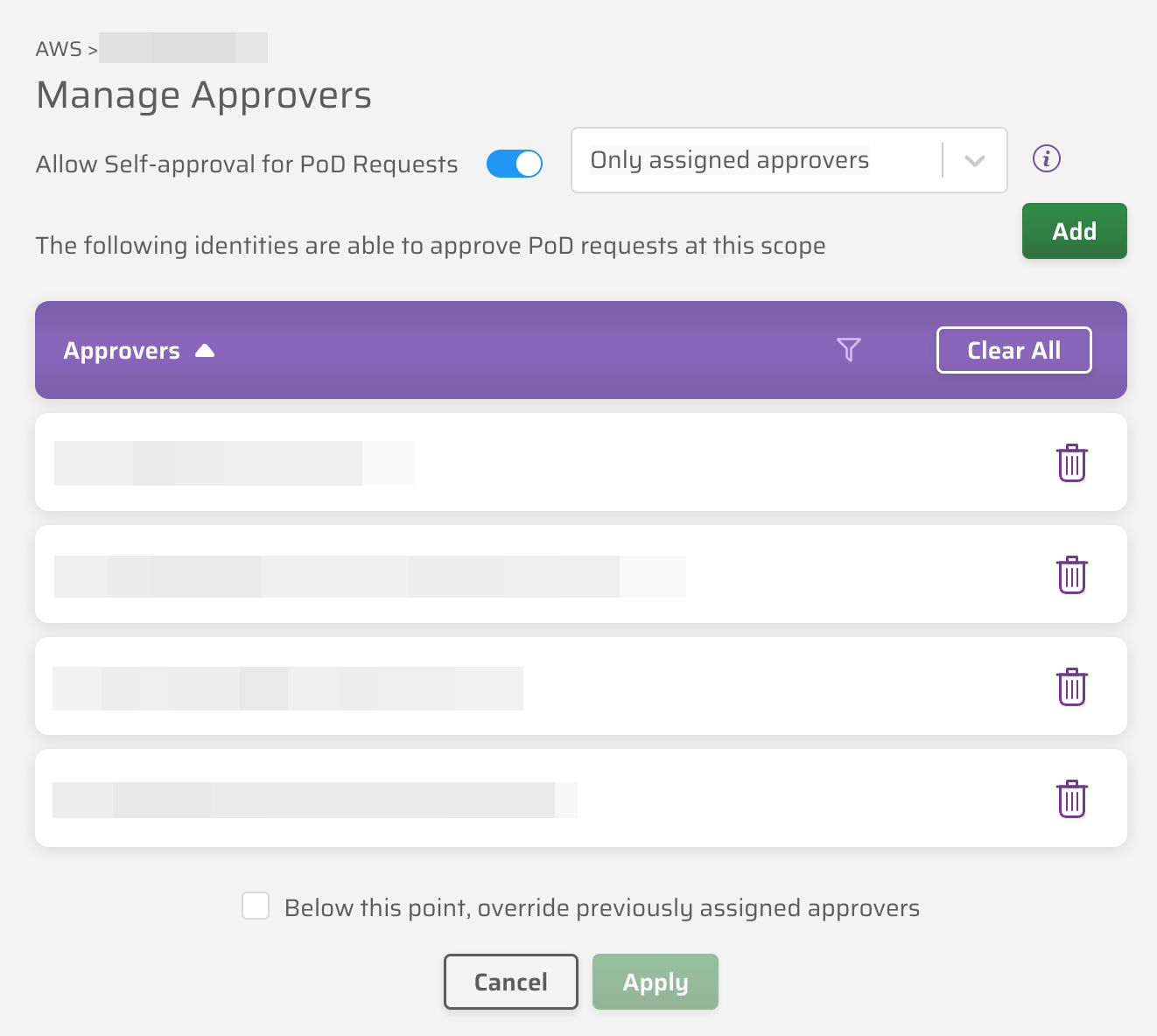Image resolution: width=1157 pixels, height=1036 pixels.
Task: Check the override previously assigned approvers box
Action: click(256, 906)
